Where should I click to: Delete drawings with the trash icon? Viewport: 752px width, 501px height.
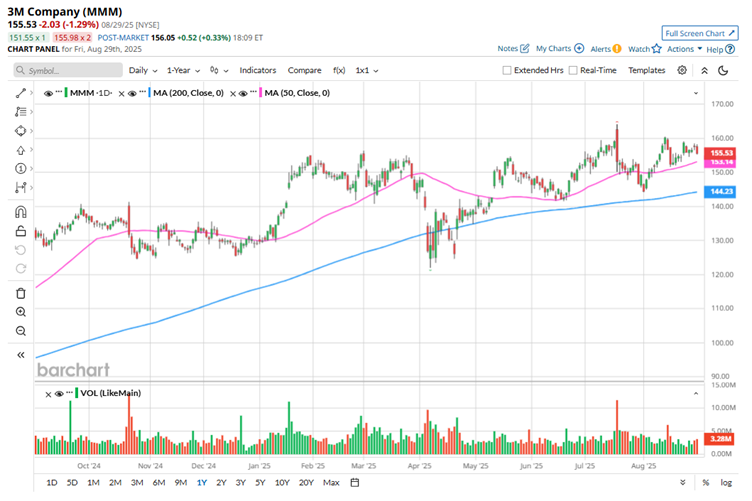tap(21, 293)
